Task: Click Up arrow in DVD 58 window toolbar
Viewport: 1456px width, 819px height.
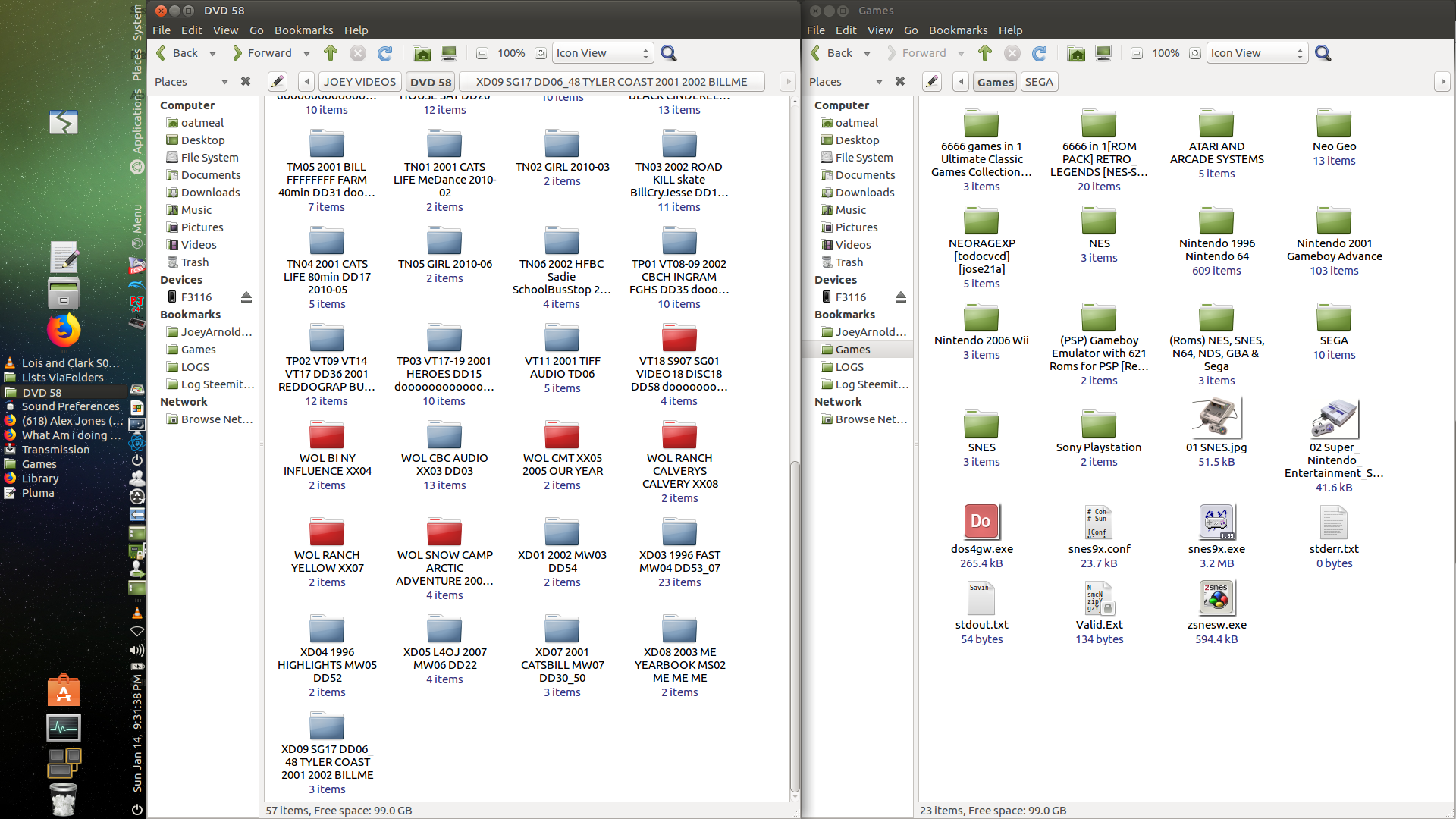Action: pos(330,53)
